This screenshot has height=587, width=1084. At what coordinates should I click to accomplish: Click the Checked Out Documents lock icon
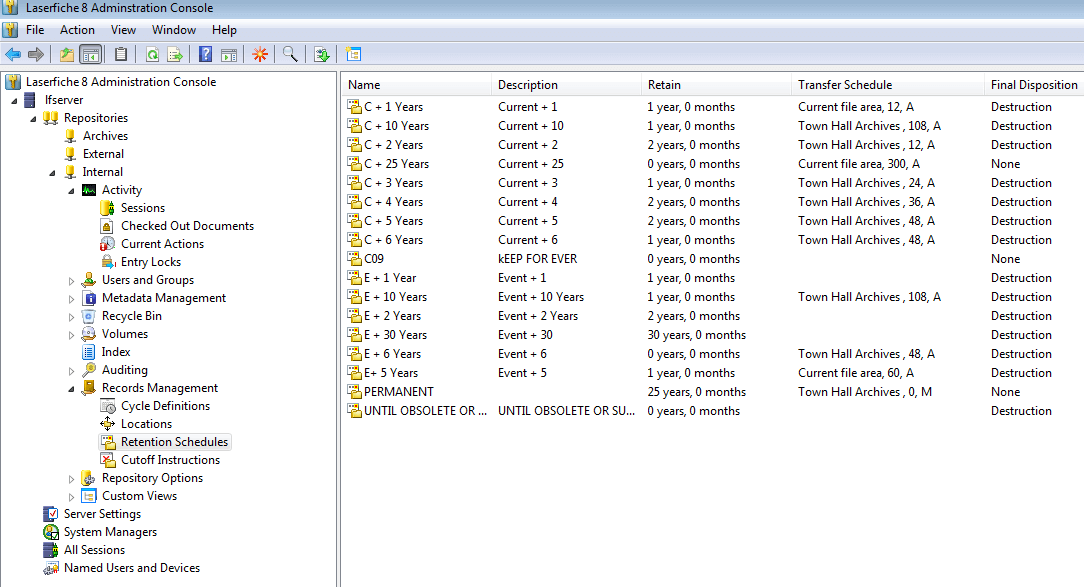pos(107,226)
